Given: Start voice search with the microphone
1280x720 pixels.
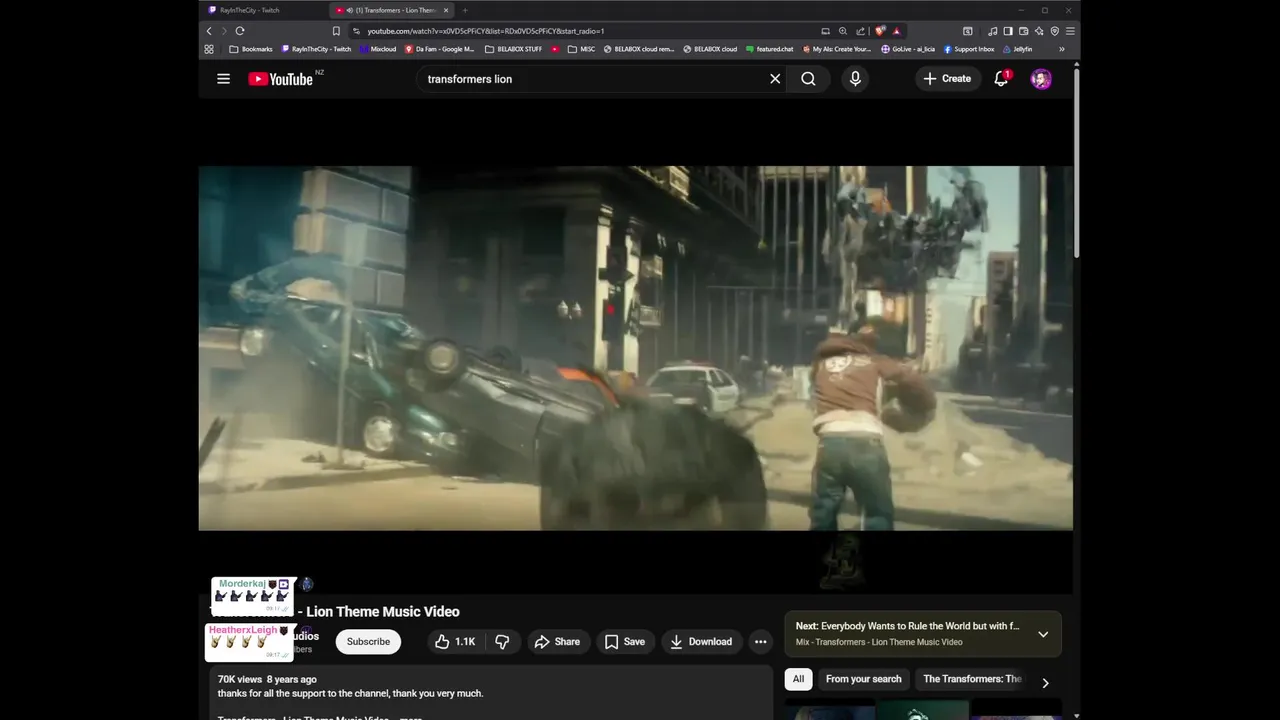Looking at the screenshot, I should coord(855,79).
